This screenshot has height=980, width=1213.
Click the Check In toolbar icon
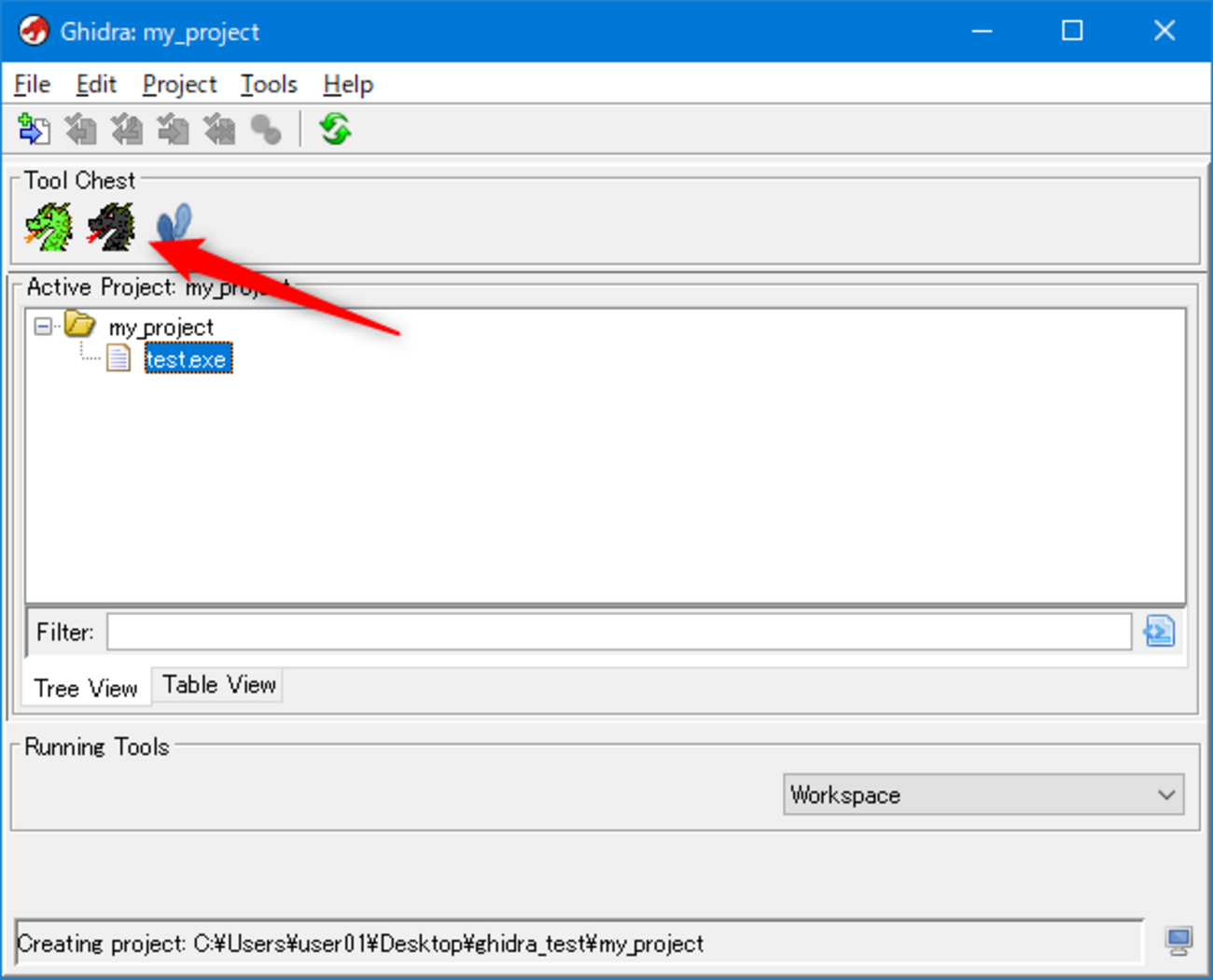pyautogui.click(x=174, y=129)
